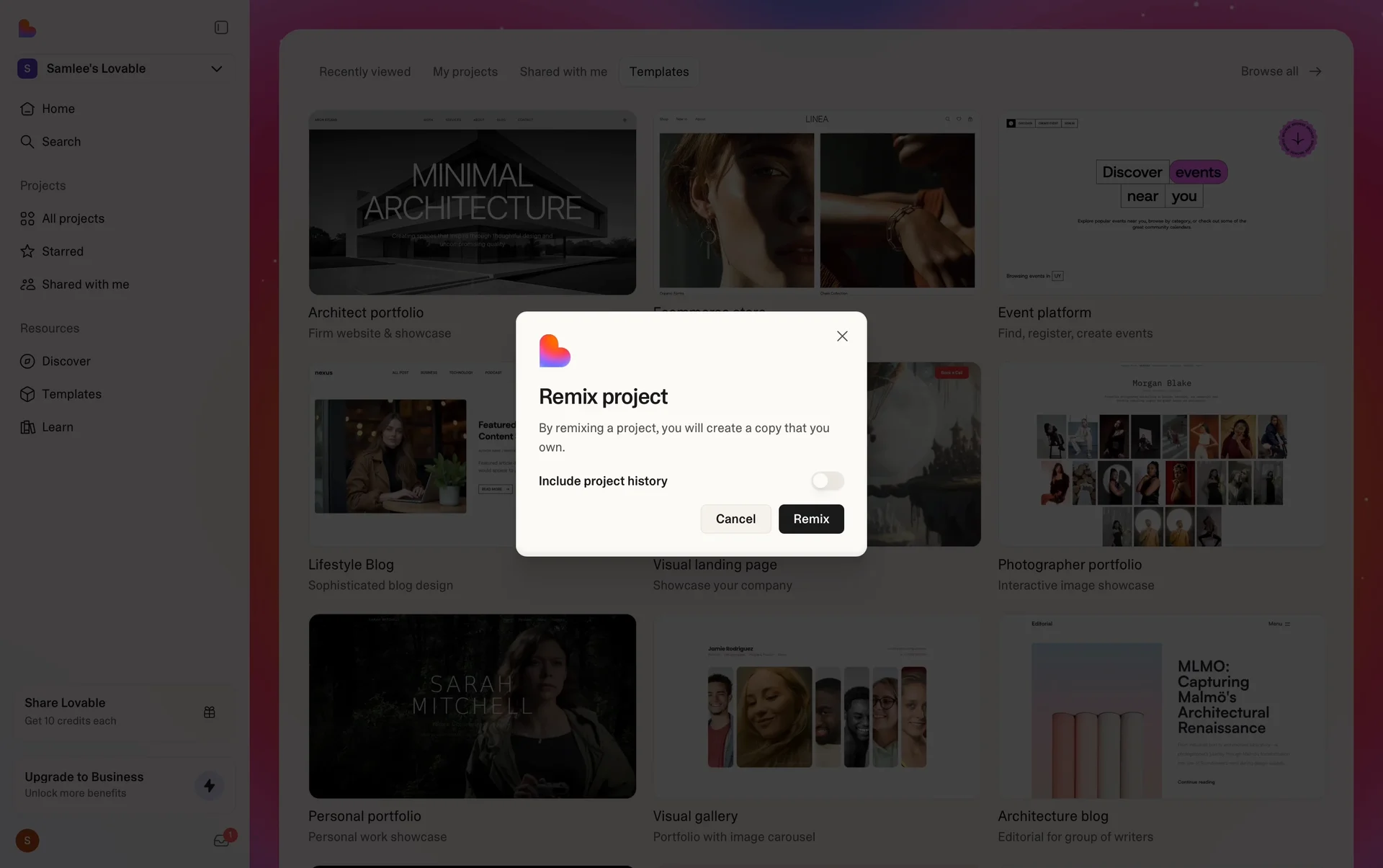The height and width of the screenshot is (868, 1383).
Task: Close the Remix project dialog
Action: [x=842, y=336]
